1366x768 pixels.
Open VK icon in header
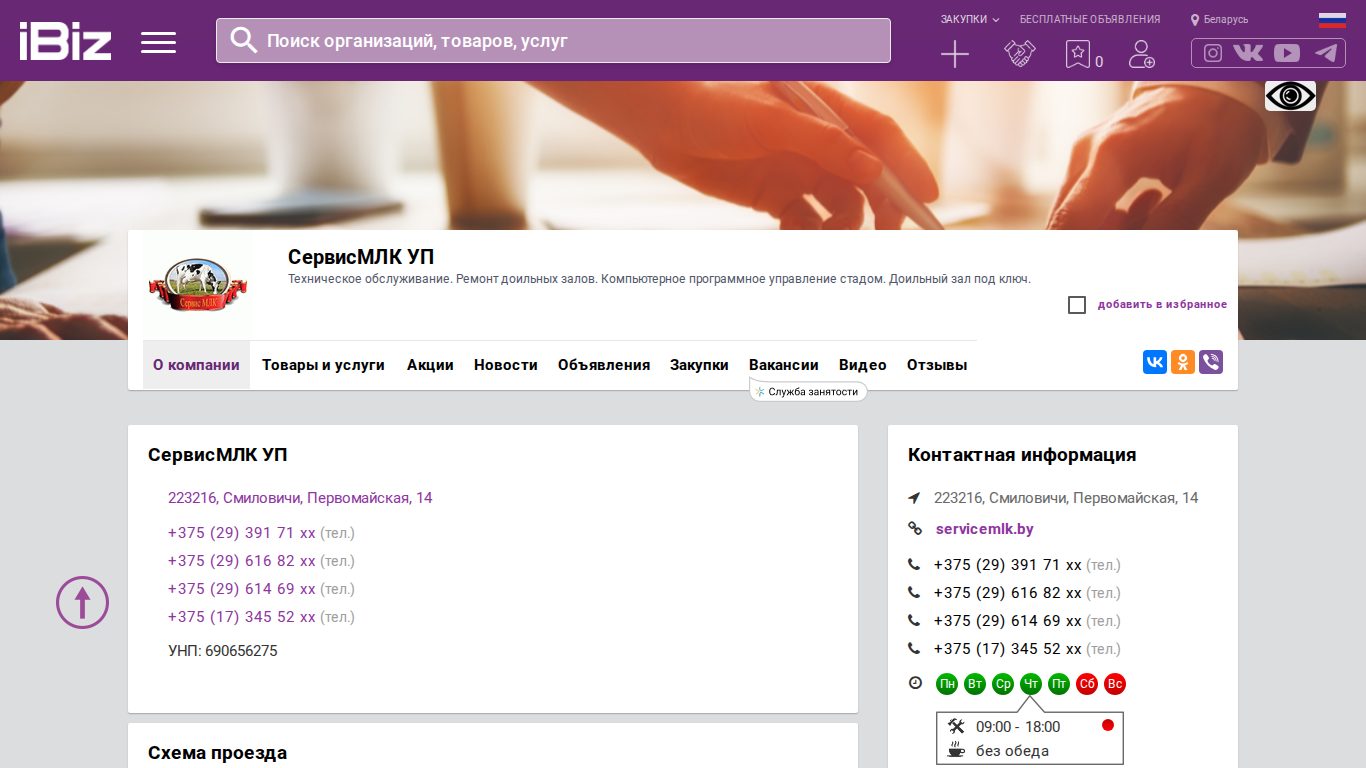(1248, 53)
